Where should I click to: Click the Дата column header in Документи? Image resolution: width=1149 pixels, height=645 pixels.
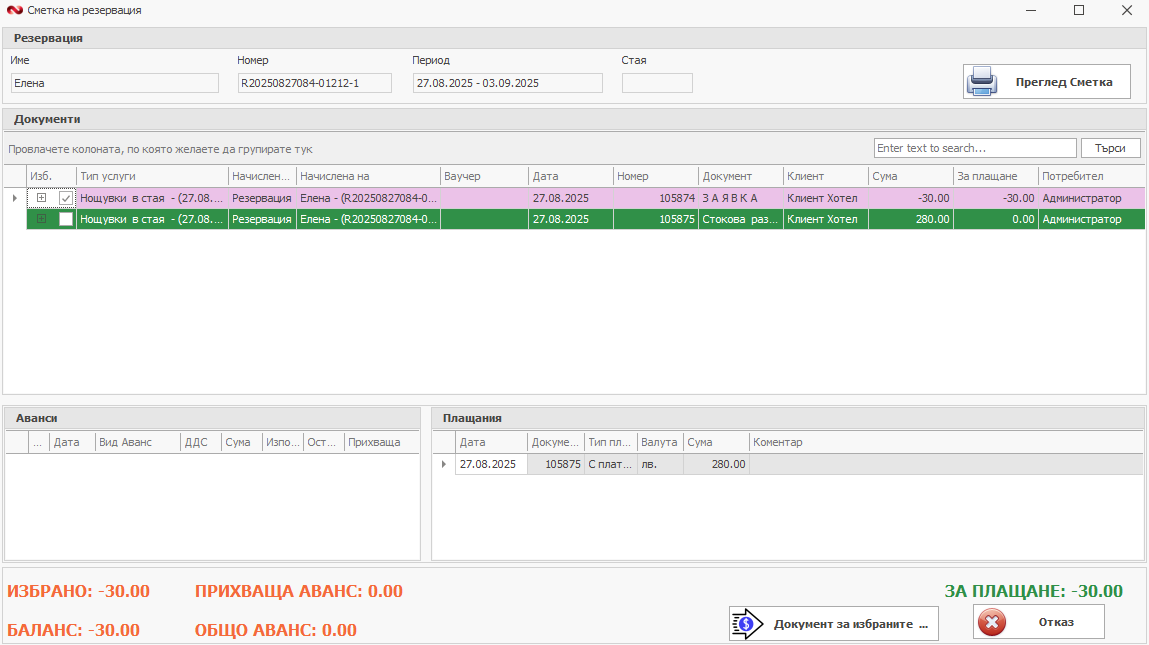[x=570, y=176]
